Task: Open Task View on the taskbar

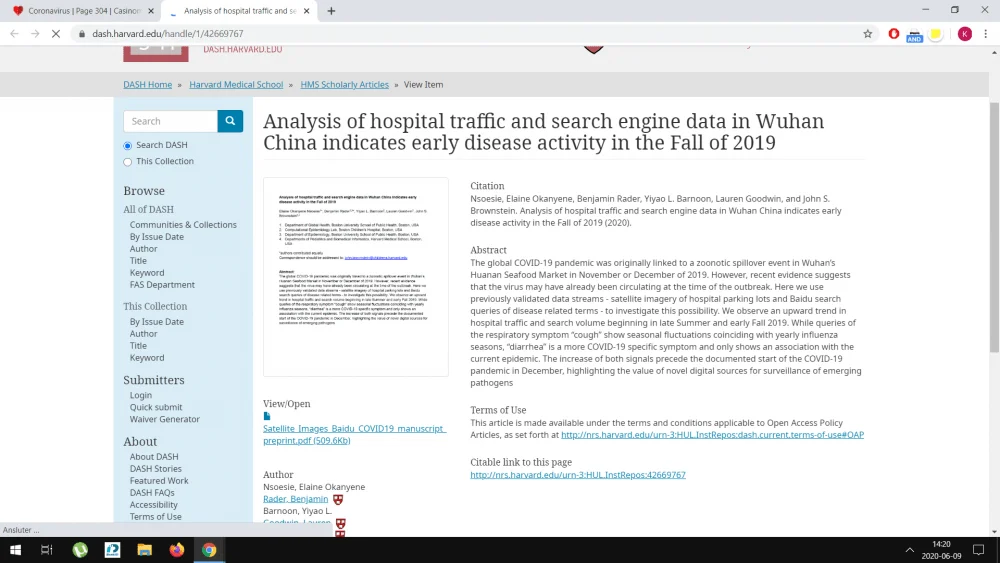Action: coord(47,550)
